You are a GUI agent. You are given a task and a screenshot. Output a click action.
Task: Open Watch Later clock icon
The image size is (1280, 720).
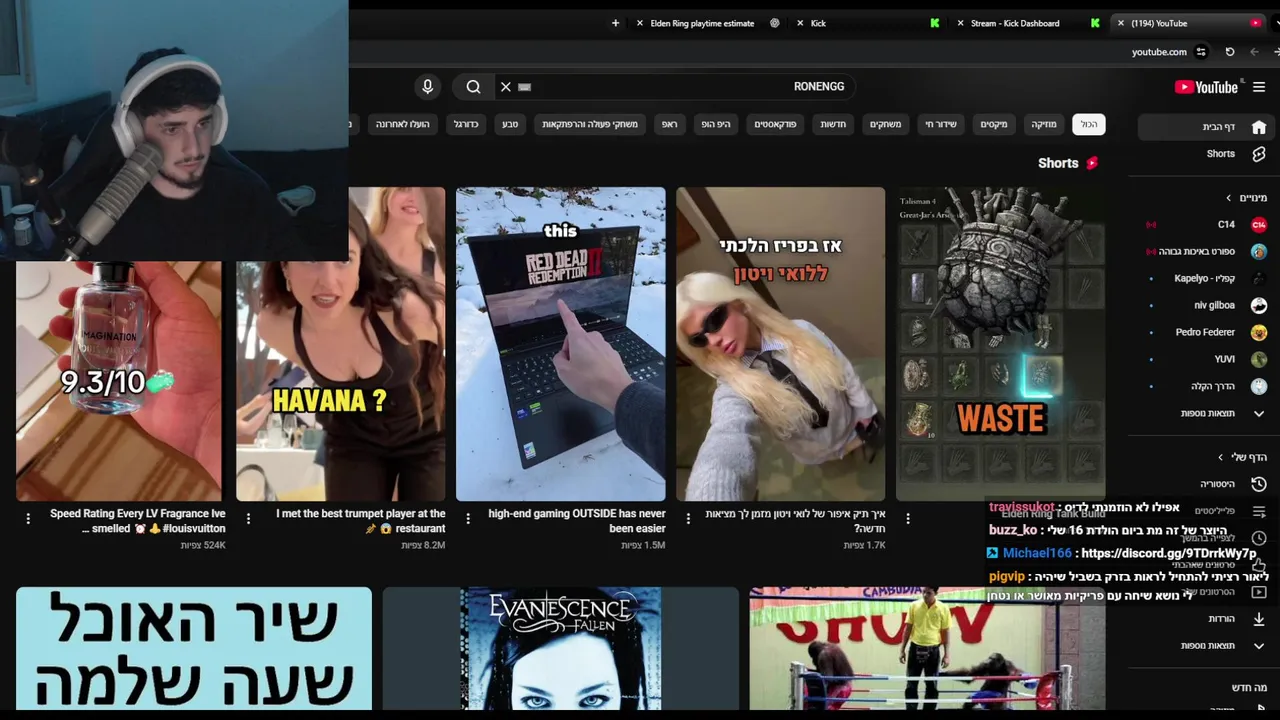pos(1259,538)
